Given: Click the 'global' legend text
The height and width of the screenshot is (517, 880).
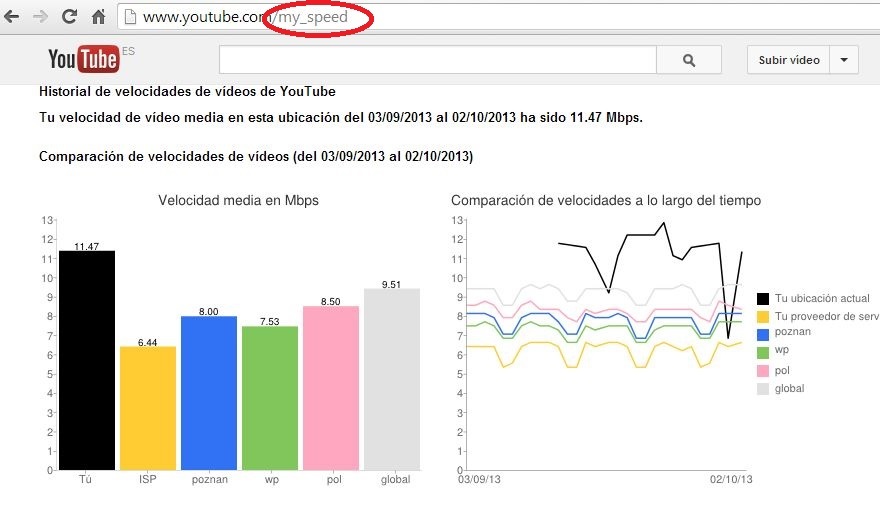Looking at the screenshot, I should coord(790,388).
